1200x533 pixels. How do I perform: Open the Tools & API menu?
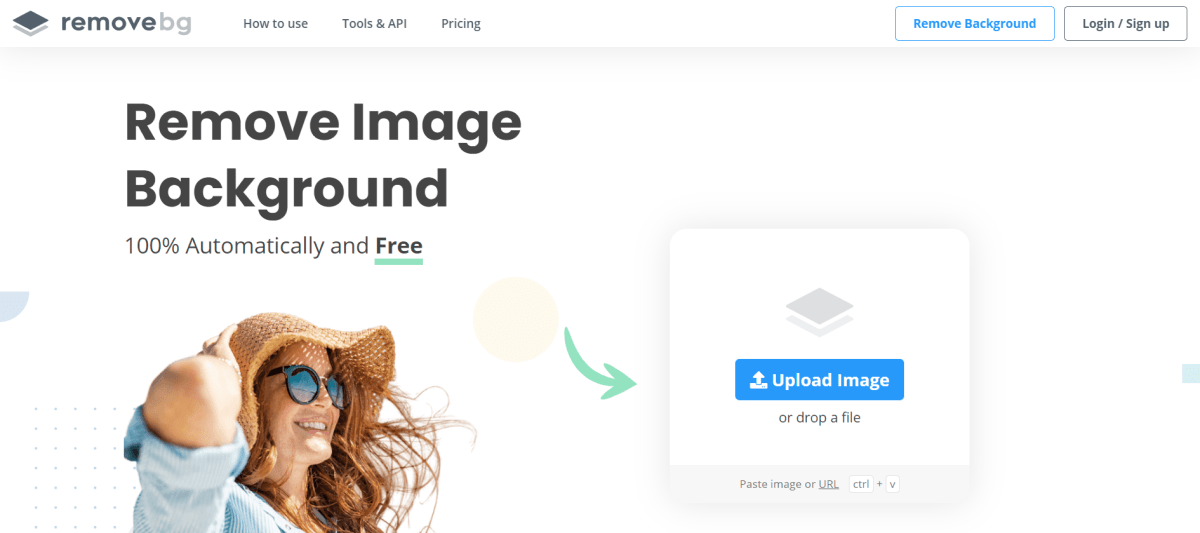(x=374, y=23)
